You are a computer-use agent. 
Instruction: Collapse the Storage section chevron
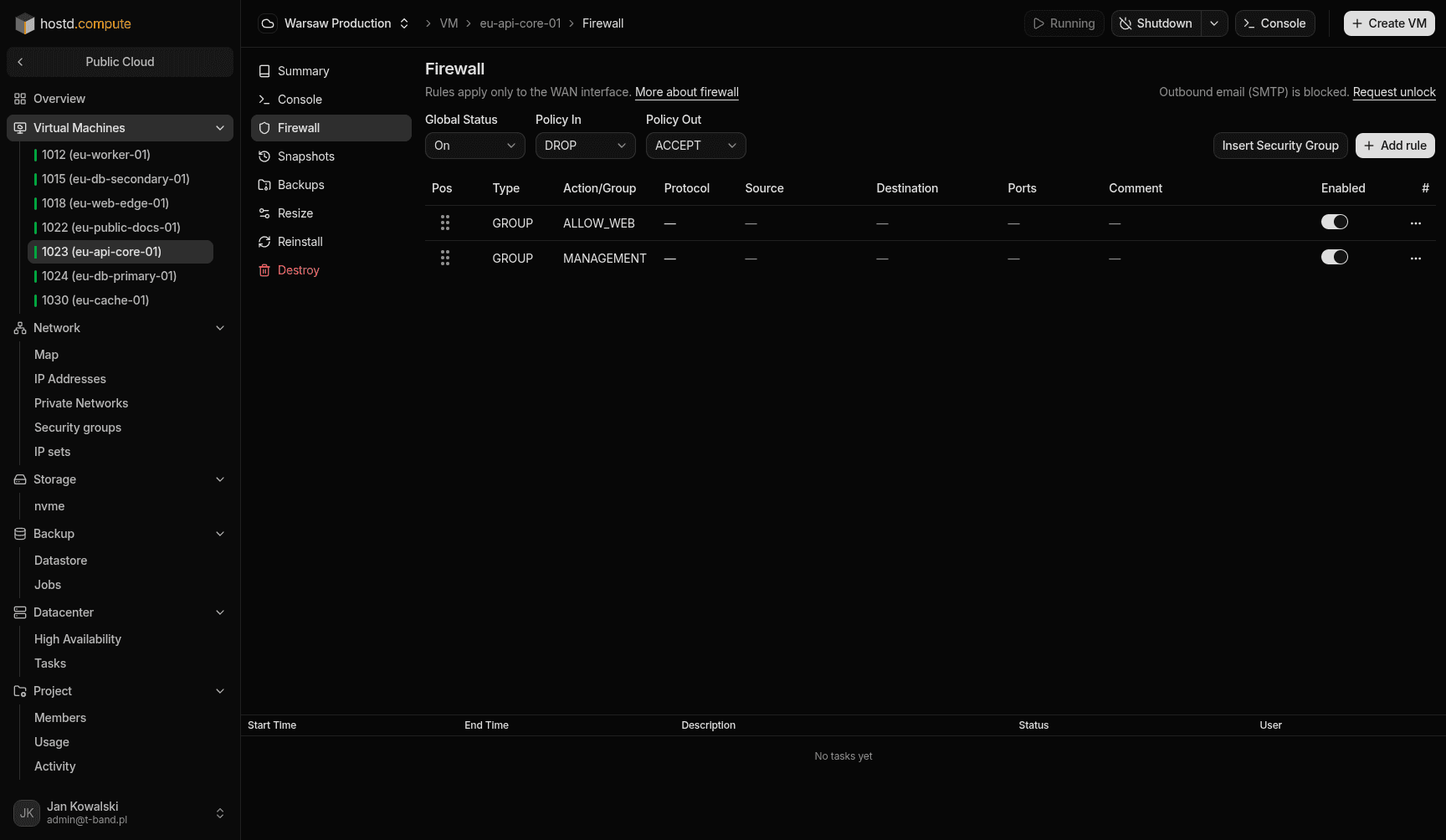coord(220,479)
